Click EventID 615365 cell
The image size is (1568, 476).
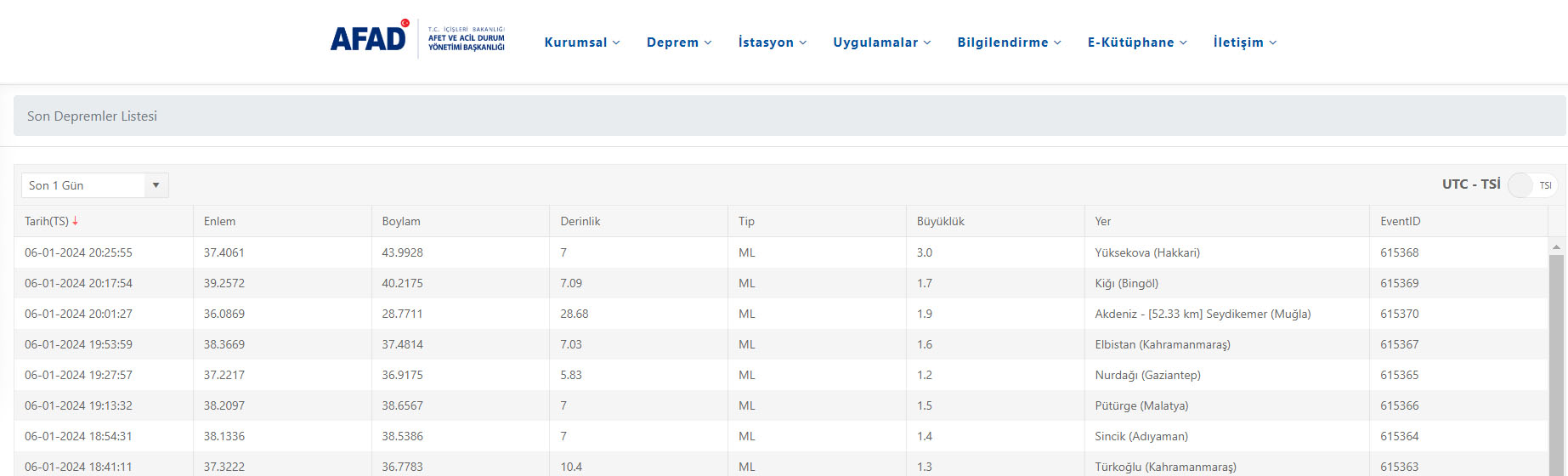pyautogui.click(x=1399, y=375)
